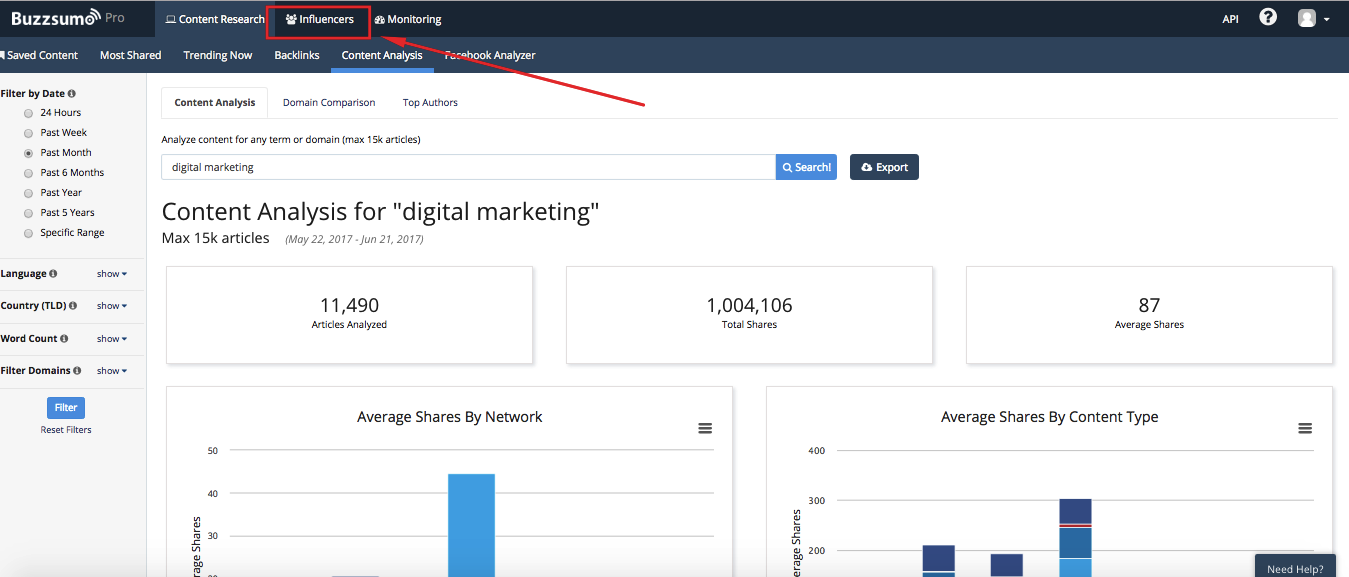Click the BuzzSumo Pro logo

pos(68,18)
